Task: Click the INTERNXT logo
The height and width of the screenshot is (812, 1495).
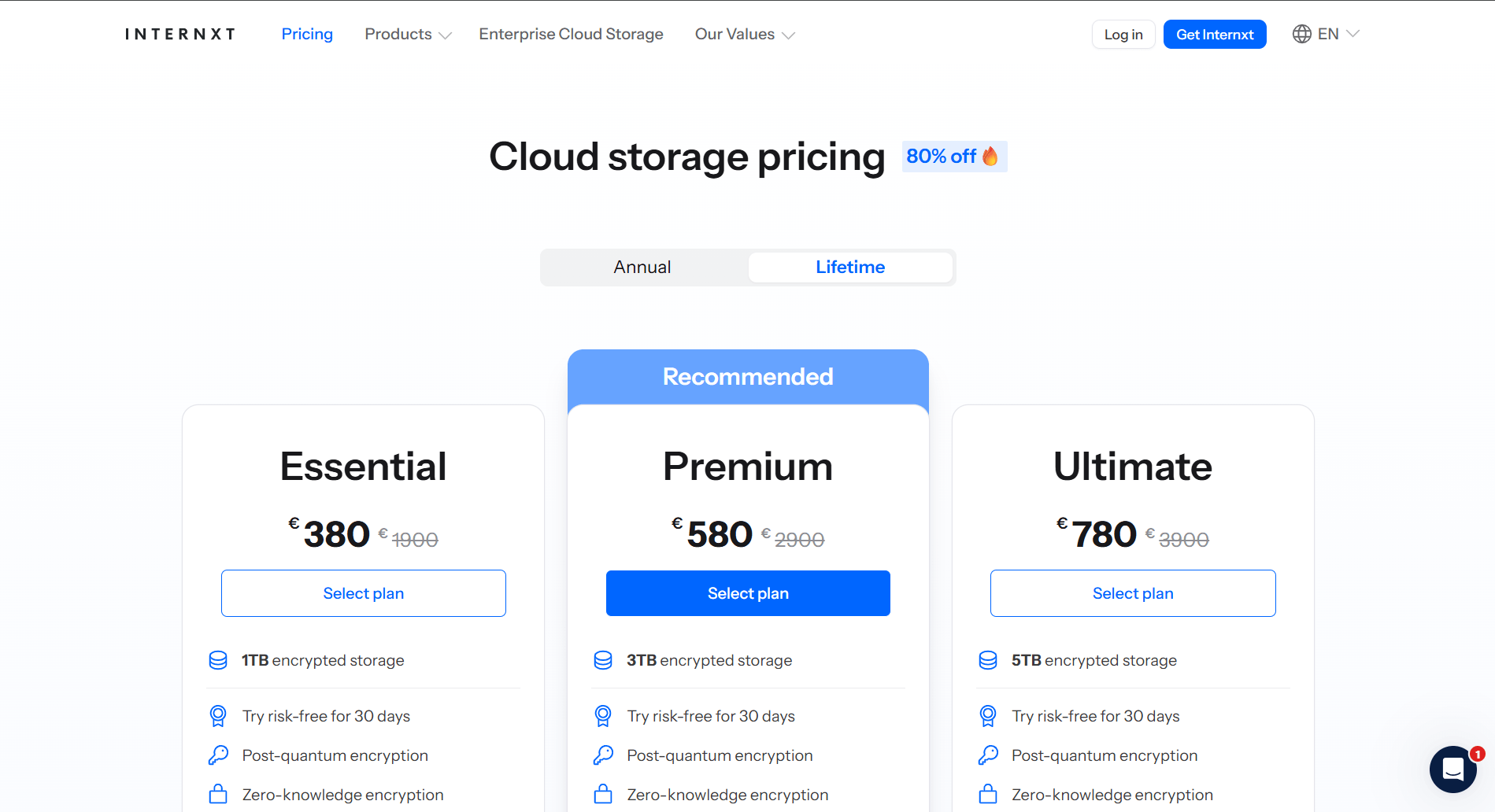Action: tap(180, 34)
